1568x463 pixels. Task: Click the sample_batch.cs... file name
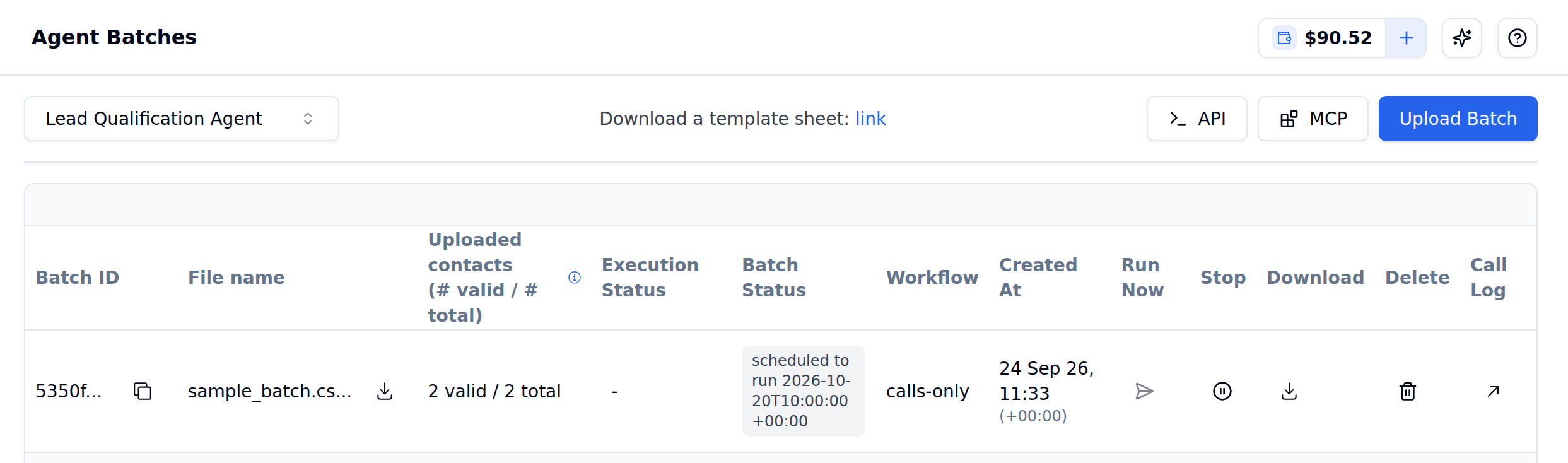269,391
